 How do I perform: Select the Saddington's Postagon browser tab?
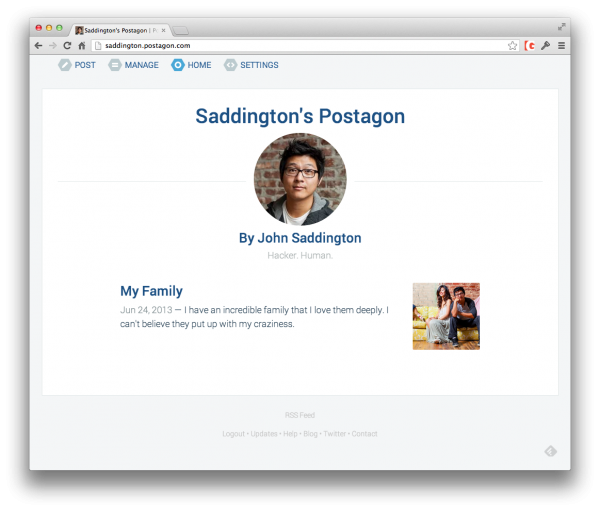point(119,30)
